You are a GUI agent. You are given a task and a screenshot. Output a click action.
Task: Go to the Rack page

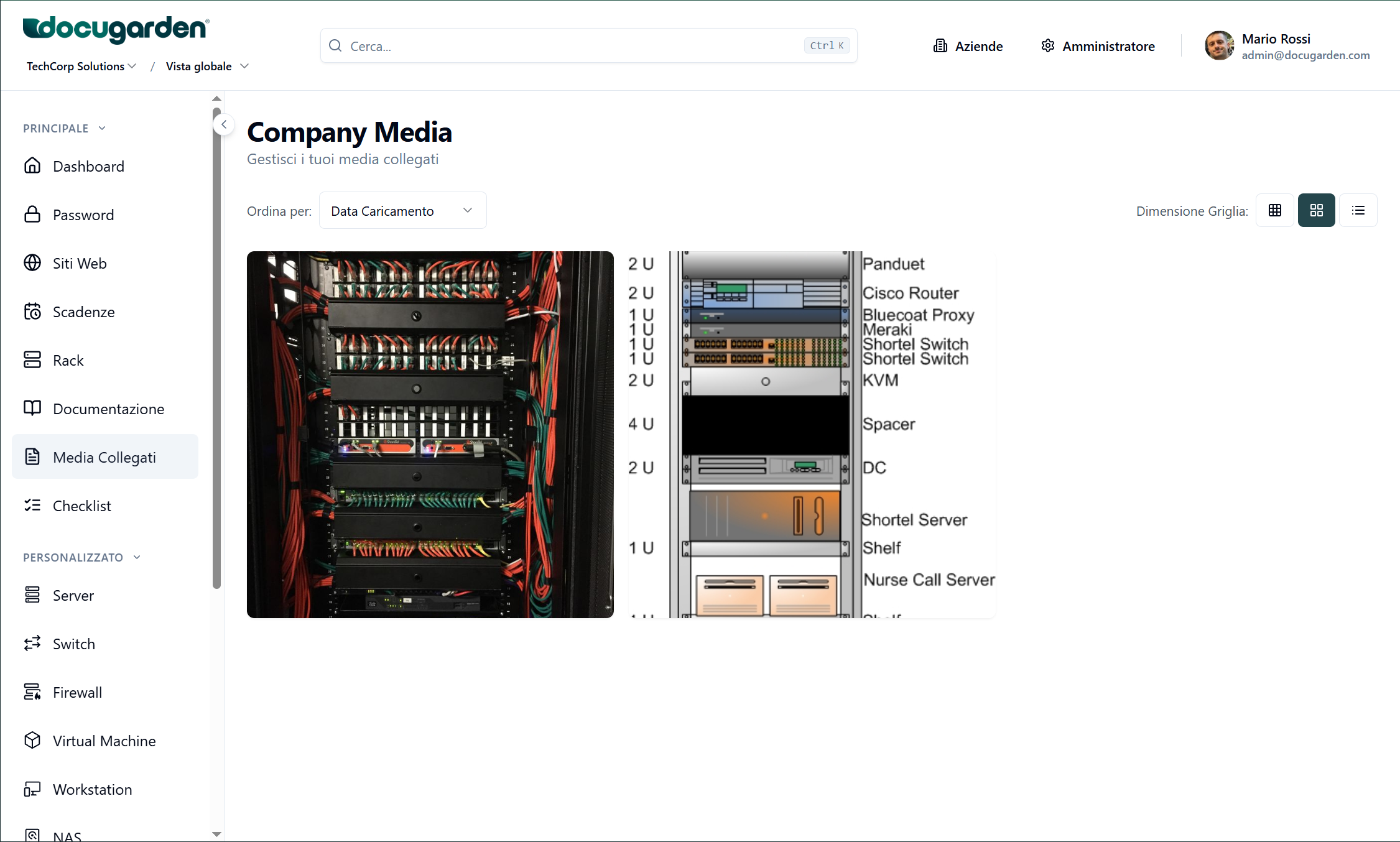pos(105,360)
